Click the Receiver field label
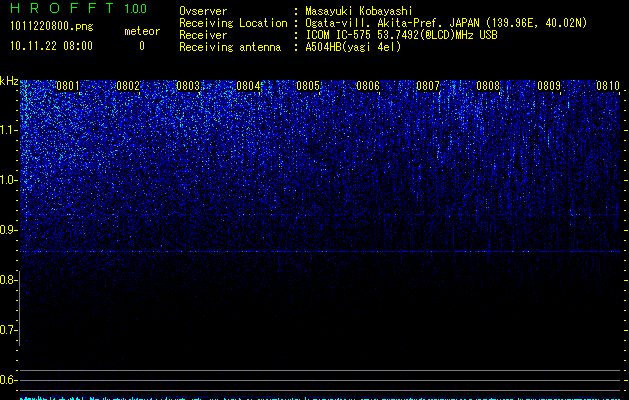Image resolution: width=629 pixels, height=400 pixels. click(x=203, y=35)
